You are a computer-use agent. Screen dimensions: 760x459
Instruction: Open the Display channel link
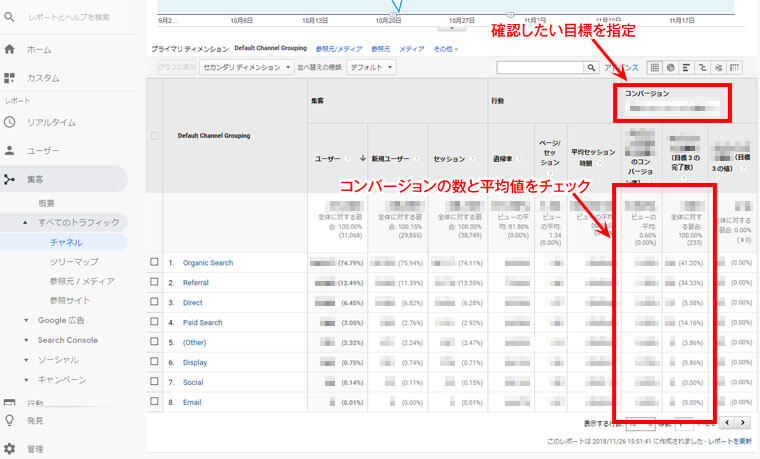[x=195, y=362]
